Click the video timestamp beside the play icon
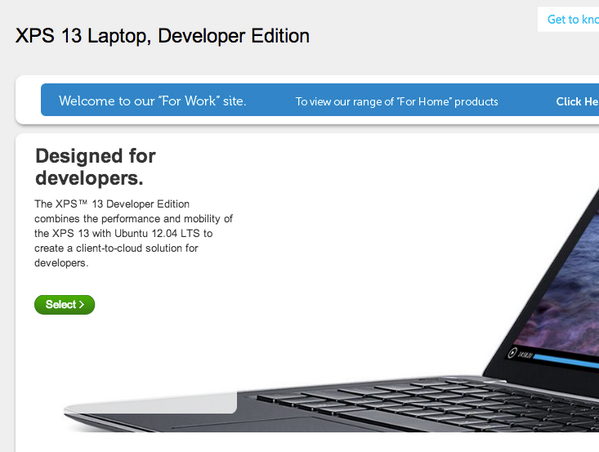Image resolution: width=599 pixels, height=452 pixels. (525, 355)
